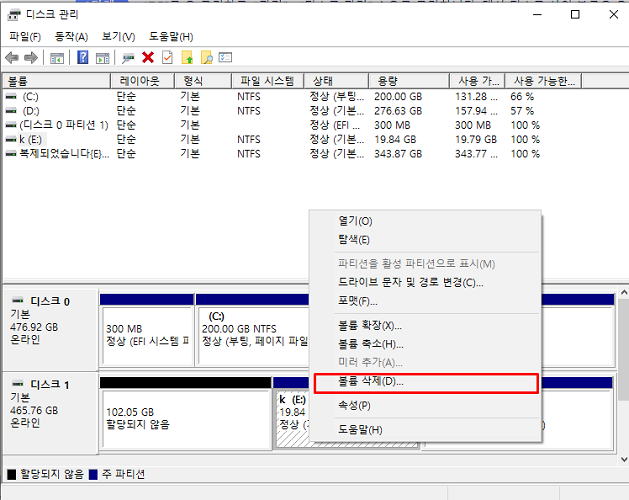Click the properties checkmark document icon
Screen dimensions: 629x500
tap(167, 57)
